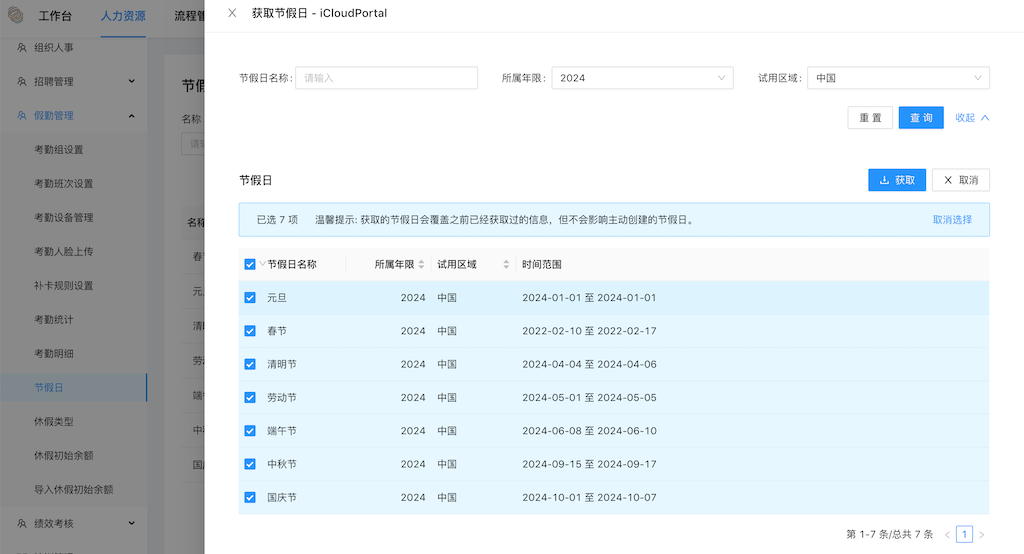The image size is (1024, 554).
Task: Click date range 2024-10-01 至 2024-10-07
Action: pyautogui.click(x=589, y=498)
